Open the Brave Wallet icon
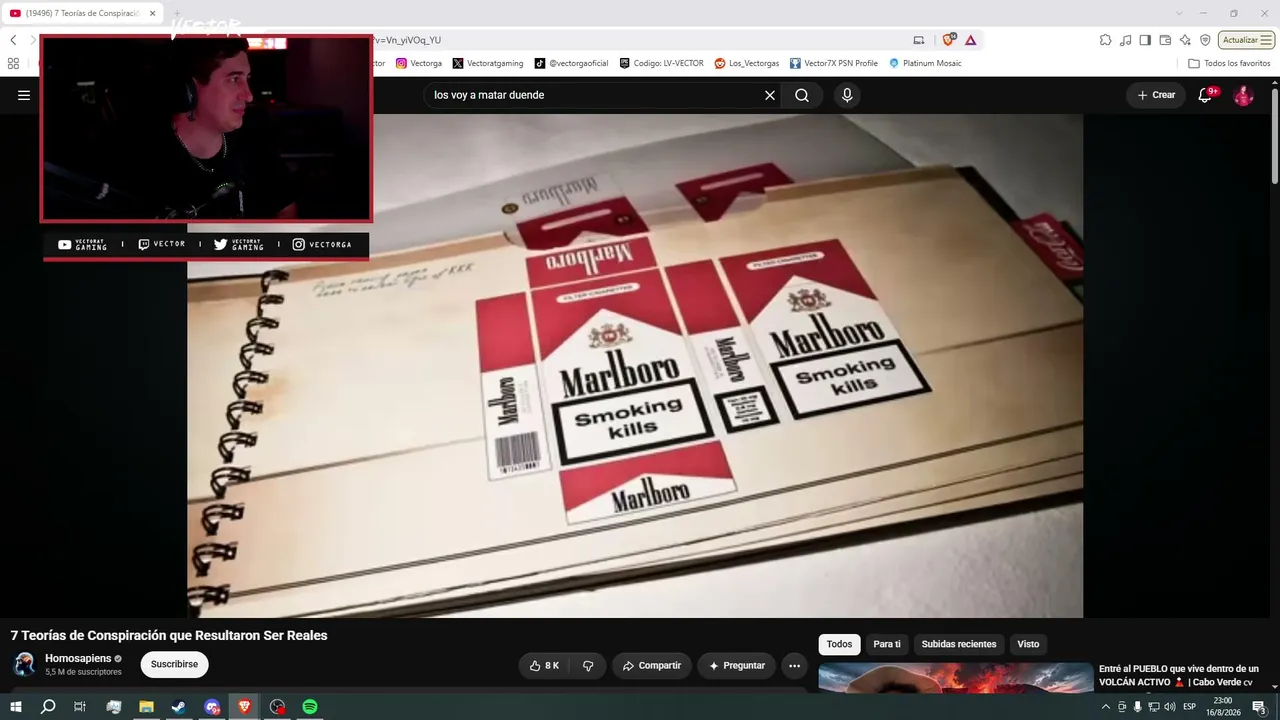This screenshot has width=1280, height=720. point(1165,40)
